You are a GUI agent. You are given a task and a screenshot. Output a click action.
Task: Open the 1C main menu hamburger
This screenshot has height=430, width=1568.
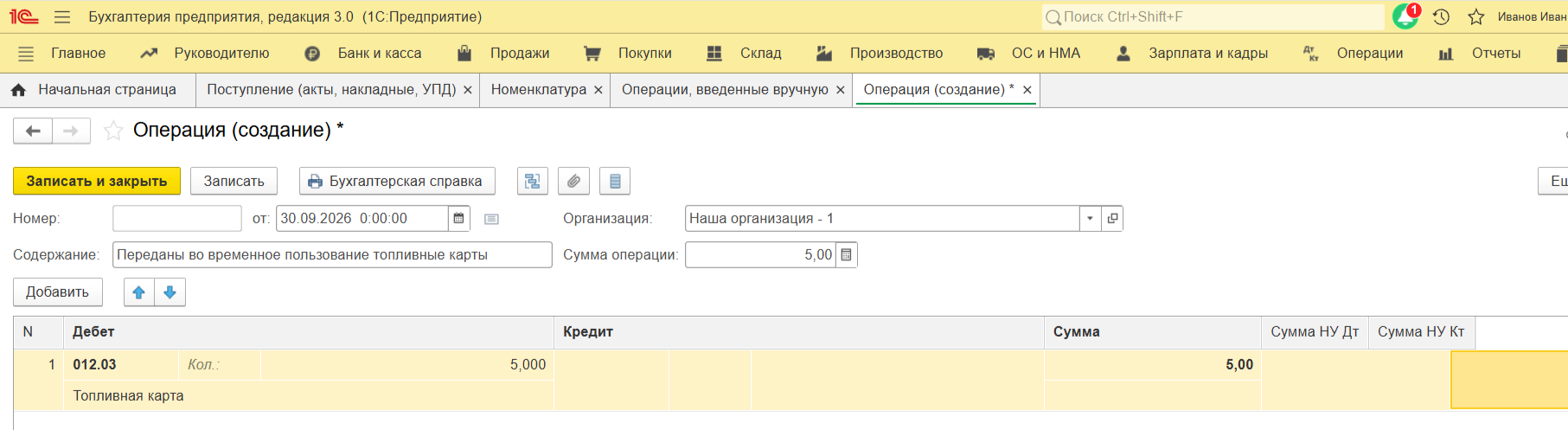61,16
